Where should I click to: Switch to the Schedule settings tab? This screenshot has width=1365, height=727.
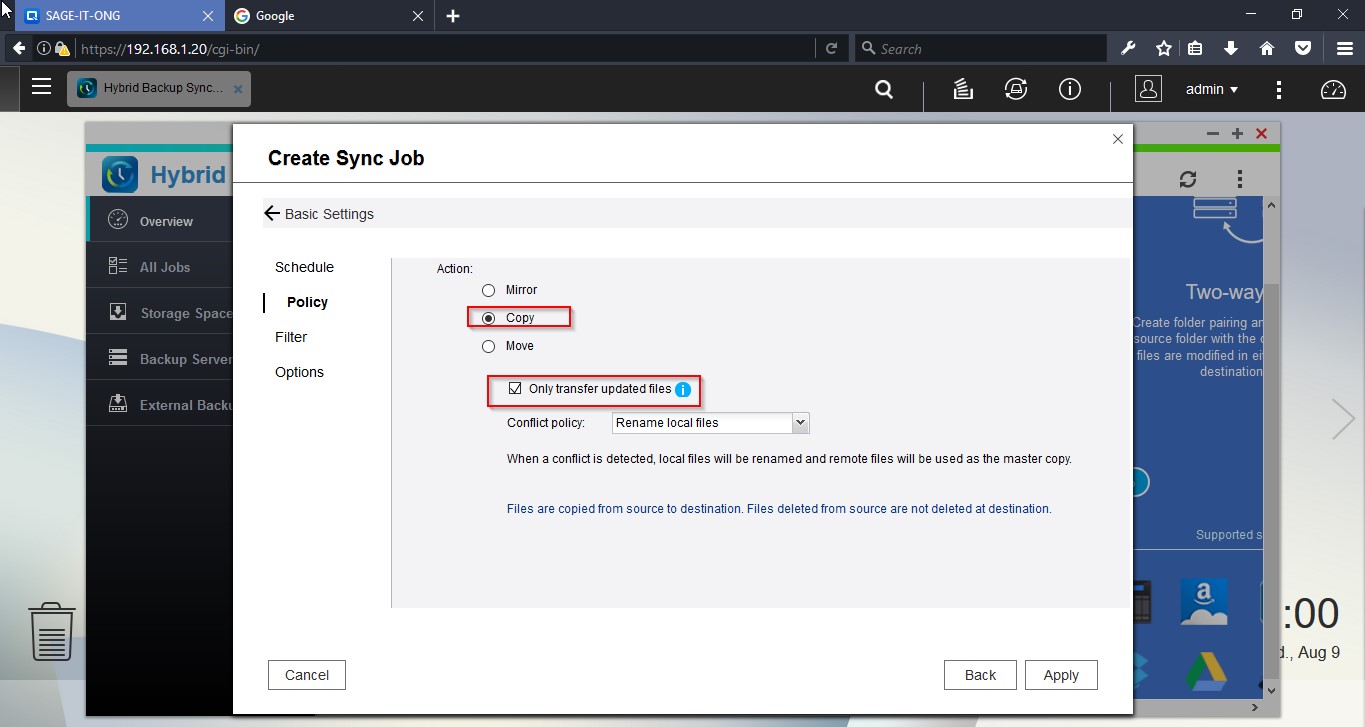(304, 267)
